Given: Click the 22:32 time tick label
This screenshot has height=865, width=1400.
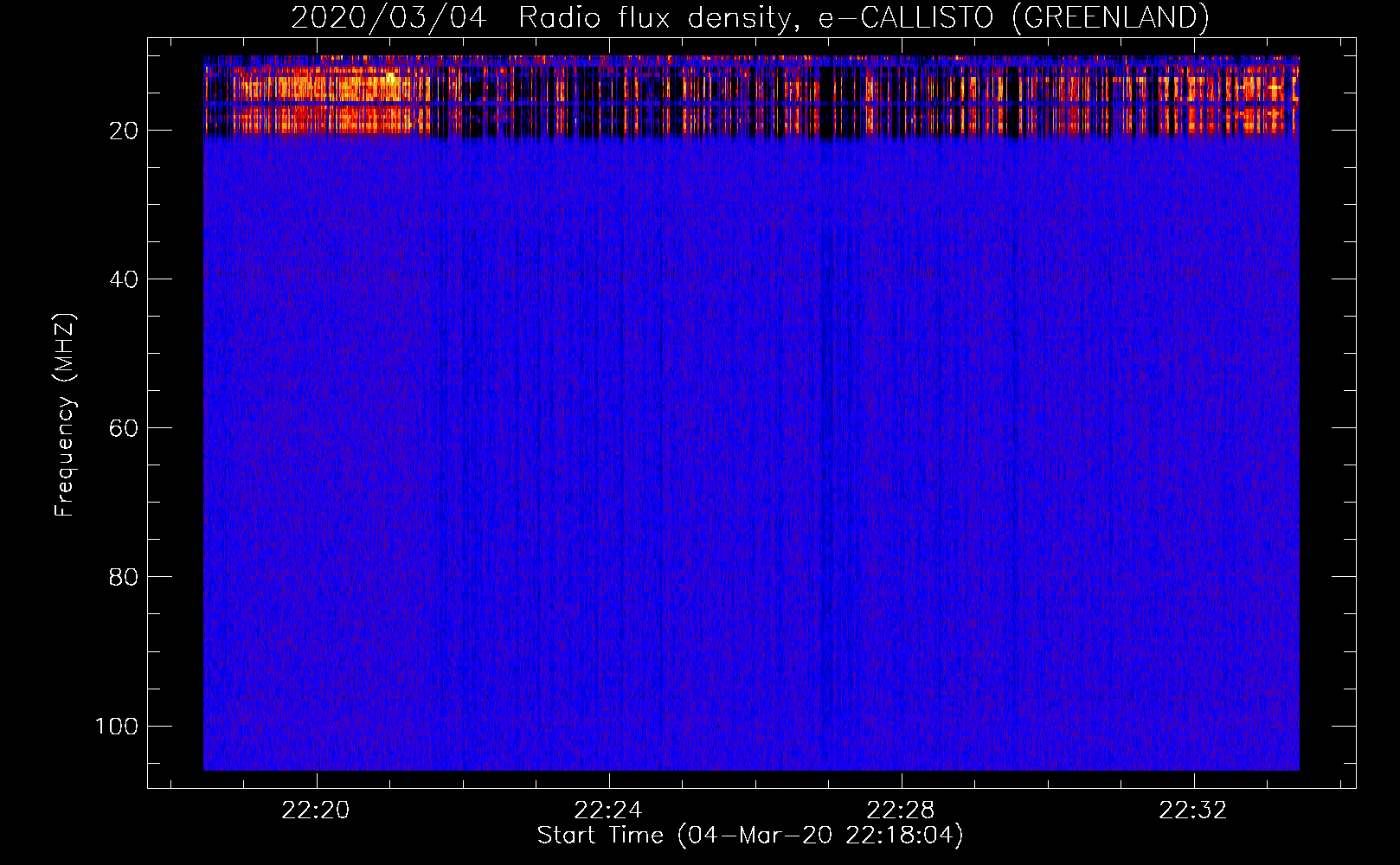Looking at the screenshot, I should [1193, 811].
